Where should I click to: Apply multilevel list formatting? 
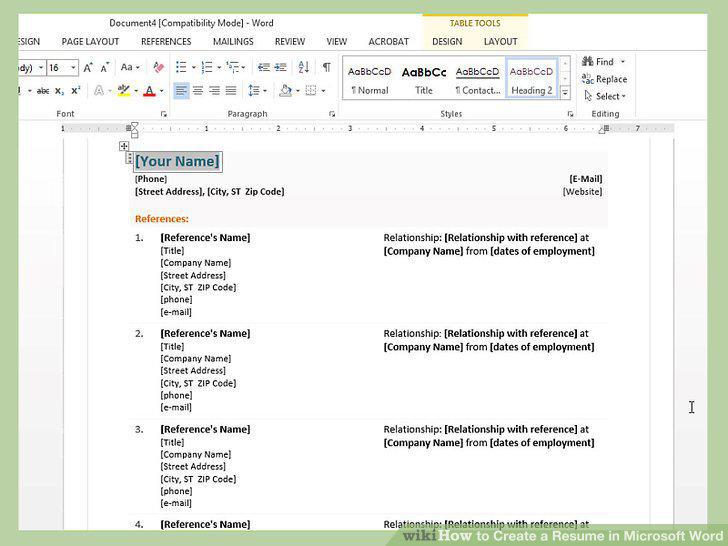pos(233,67)
